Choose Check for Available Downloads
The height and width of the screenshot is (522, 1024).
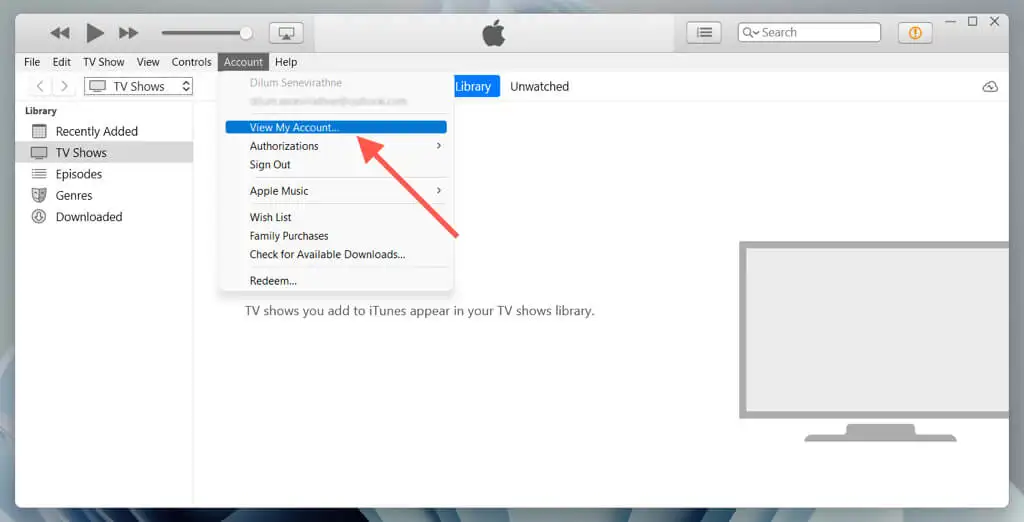[x=336, y=254]
